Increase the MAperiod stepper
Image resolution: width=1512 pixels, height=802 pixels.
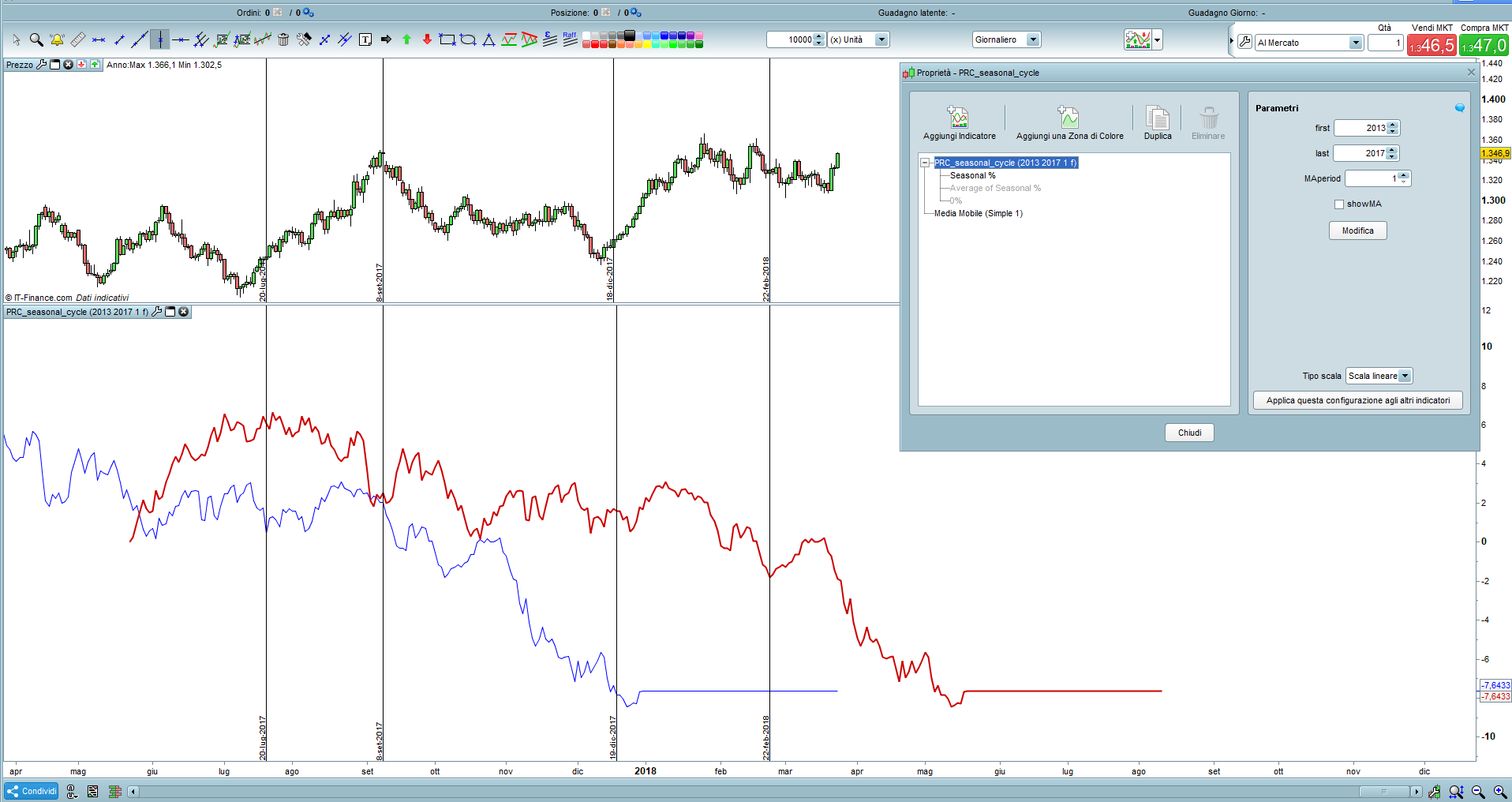(1404, 175)
